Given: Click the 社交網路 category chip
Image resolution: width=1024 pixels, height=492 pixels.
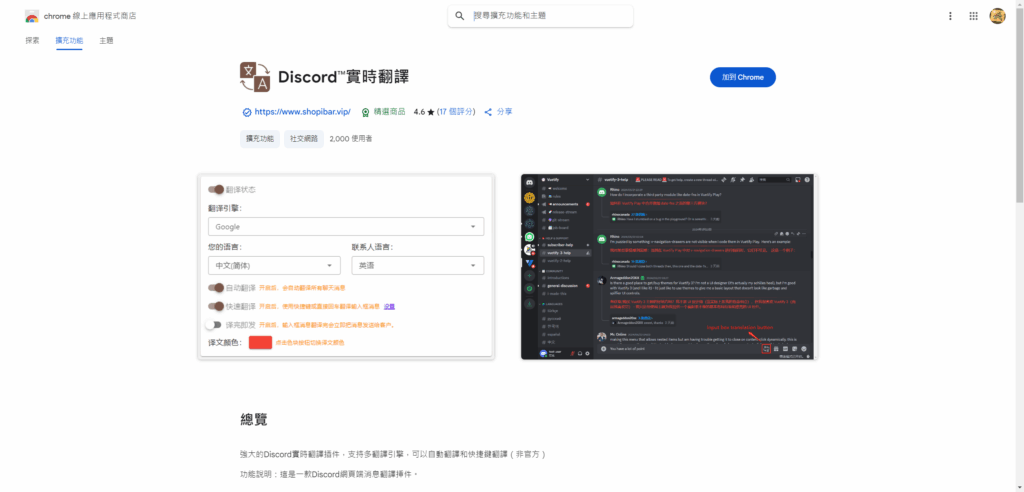Looking at the screenshot, I should click(304, 139).
